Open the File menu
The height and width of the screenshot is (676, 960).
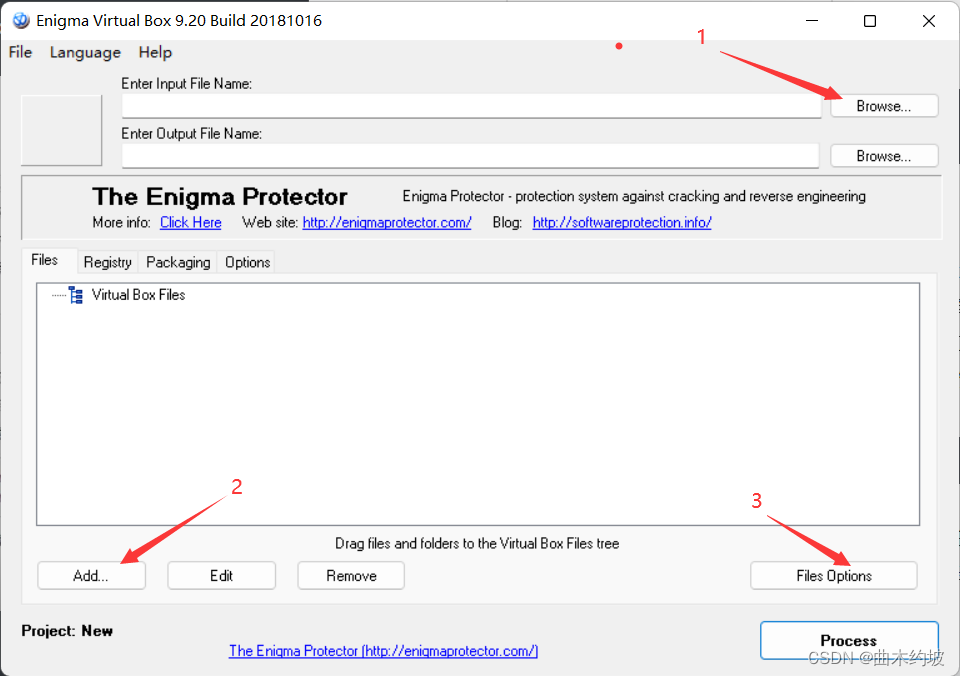point(20,52)
